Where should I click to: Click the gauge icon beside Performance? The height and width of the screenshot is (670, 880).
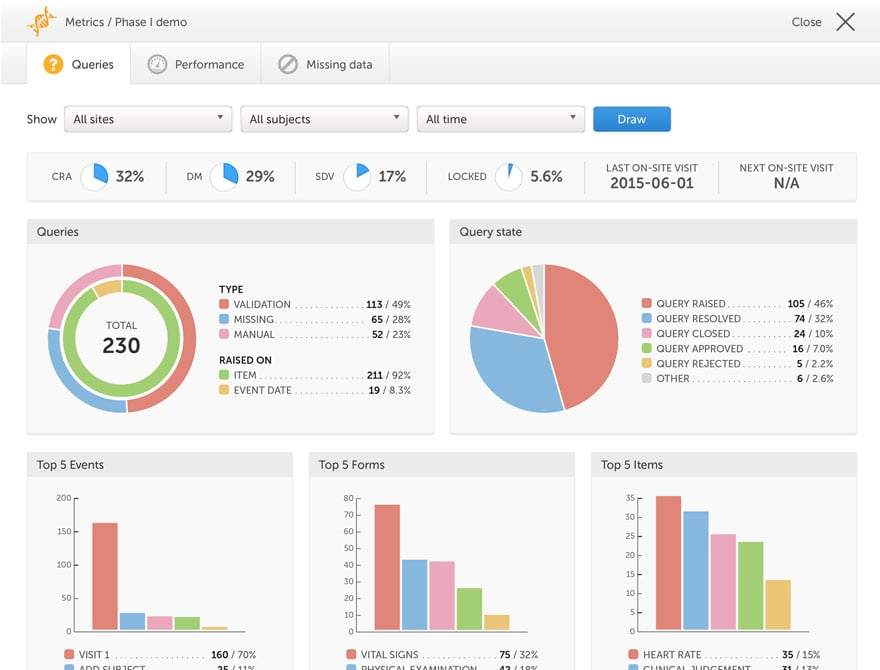click(x=157, y=64)
